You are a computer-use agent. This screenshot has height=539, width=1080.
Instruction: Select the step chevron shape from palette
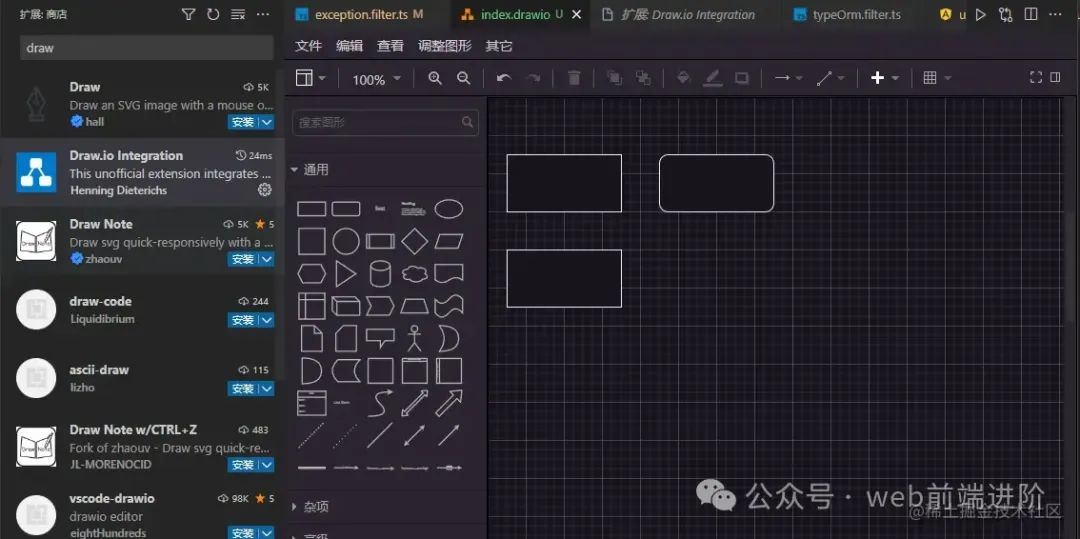coord(380,306)
